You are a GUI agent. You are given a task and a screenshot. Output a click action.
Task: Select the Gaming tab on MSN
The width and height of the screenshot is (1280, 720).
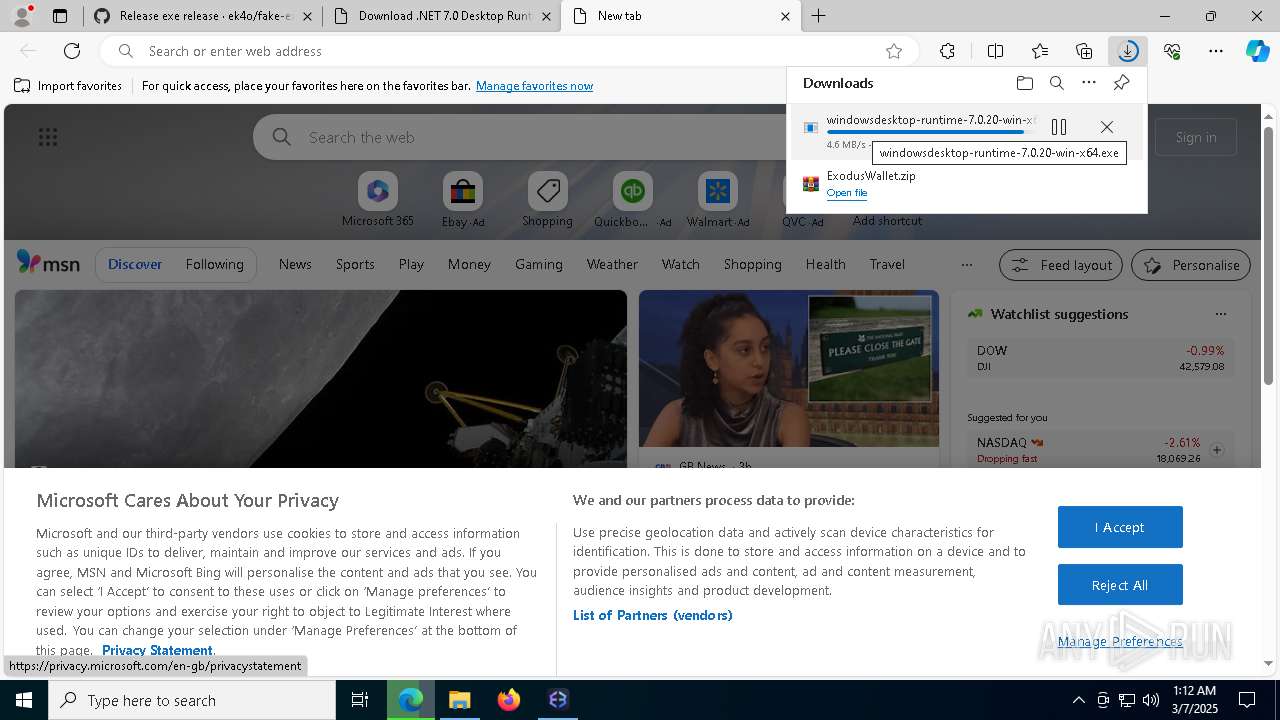538,264
